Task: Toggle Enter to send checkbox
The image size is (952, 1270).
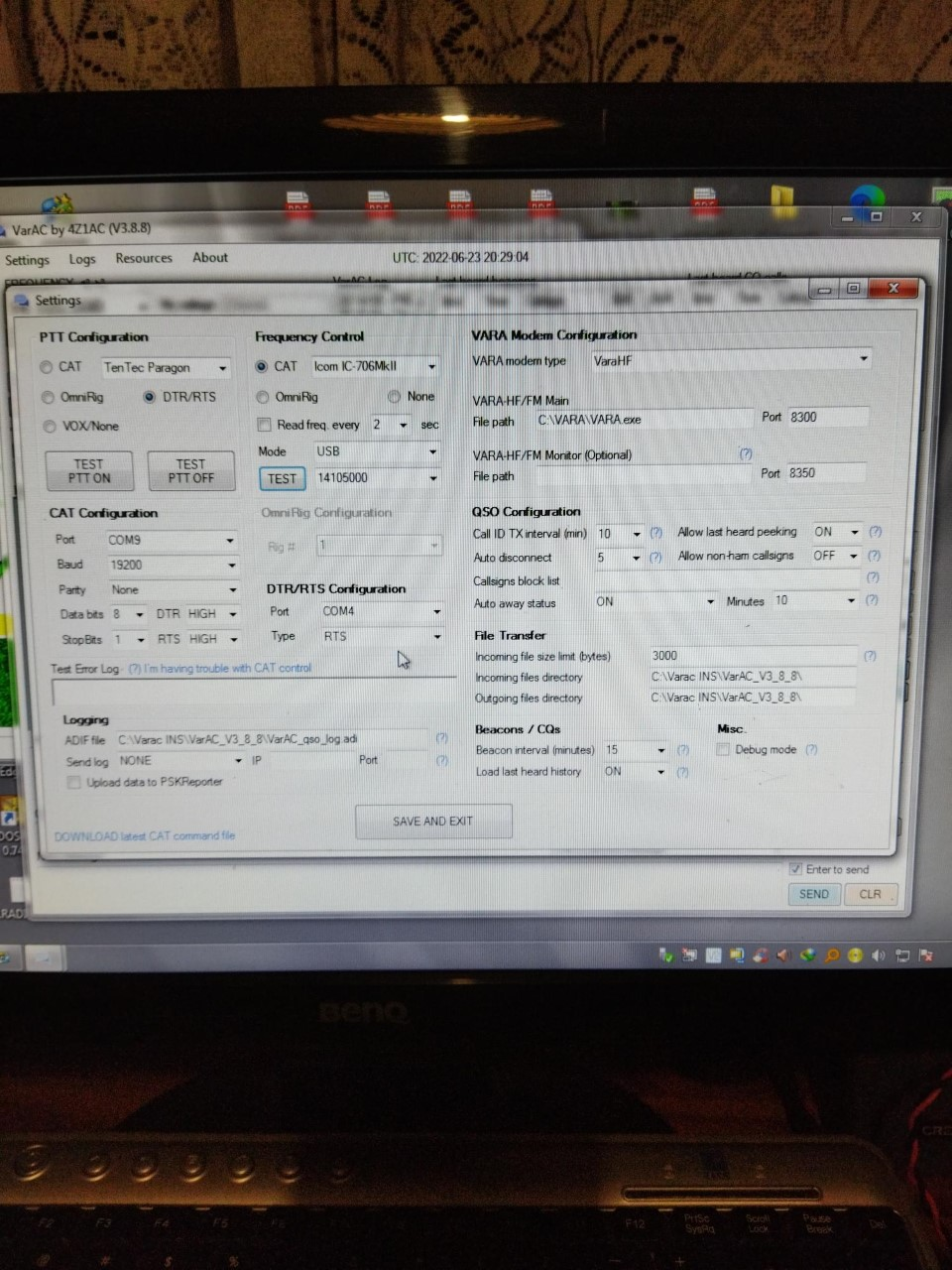Action: pyautogui.click(x=795, y=869)
